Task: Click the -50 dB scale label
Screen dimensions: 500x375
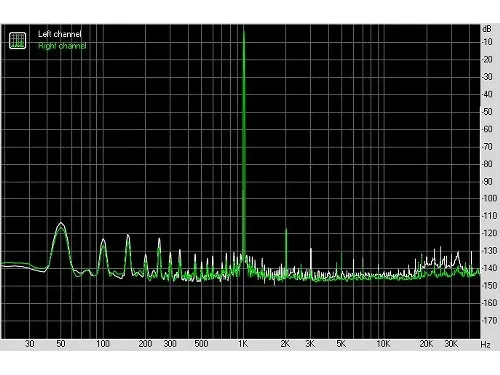Action: click(x=487, y=111)
